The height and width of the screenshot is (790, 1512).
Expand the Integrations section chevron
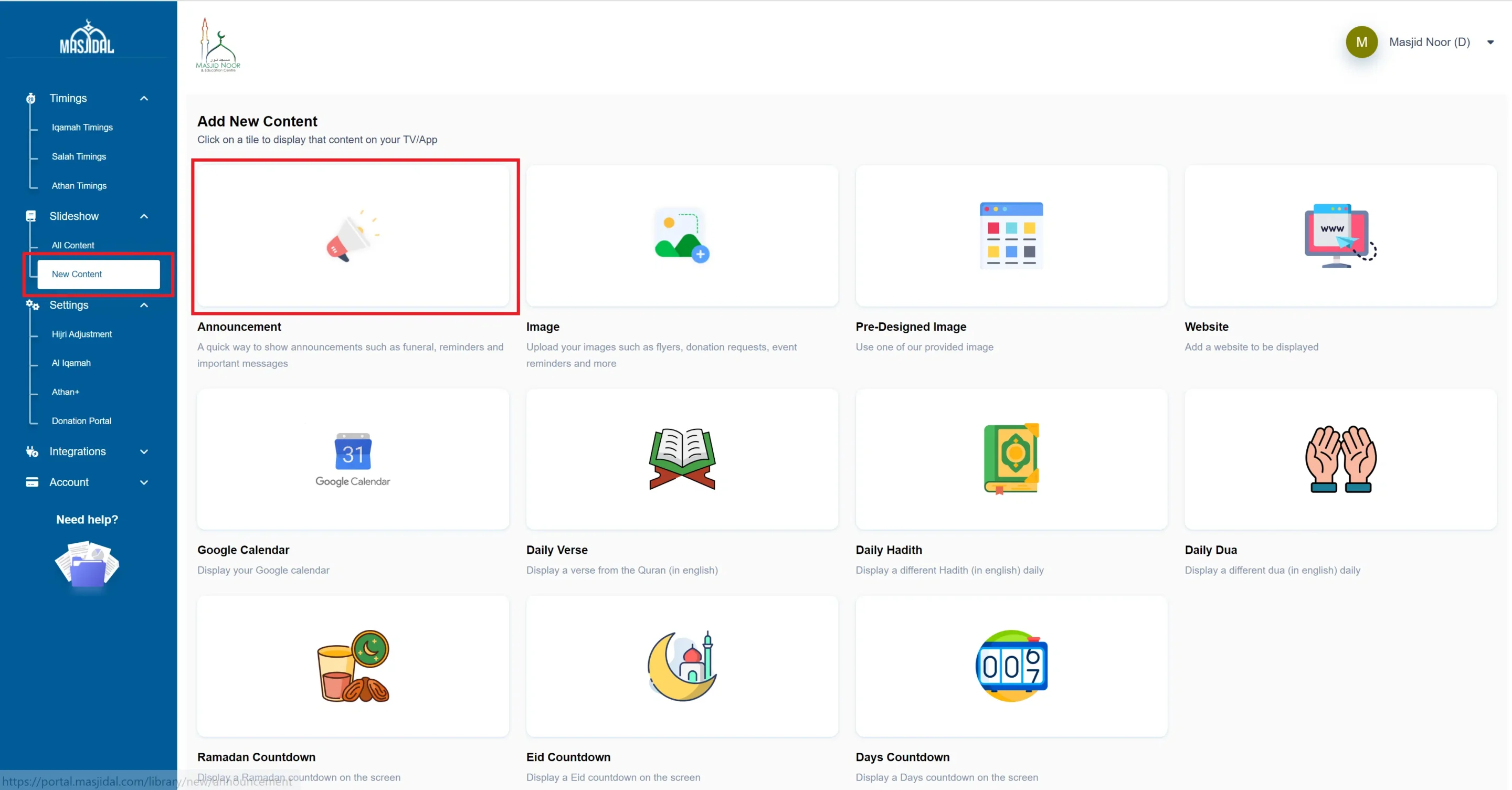[144, 451]
